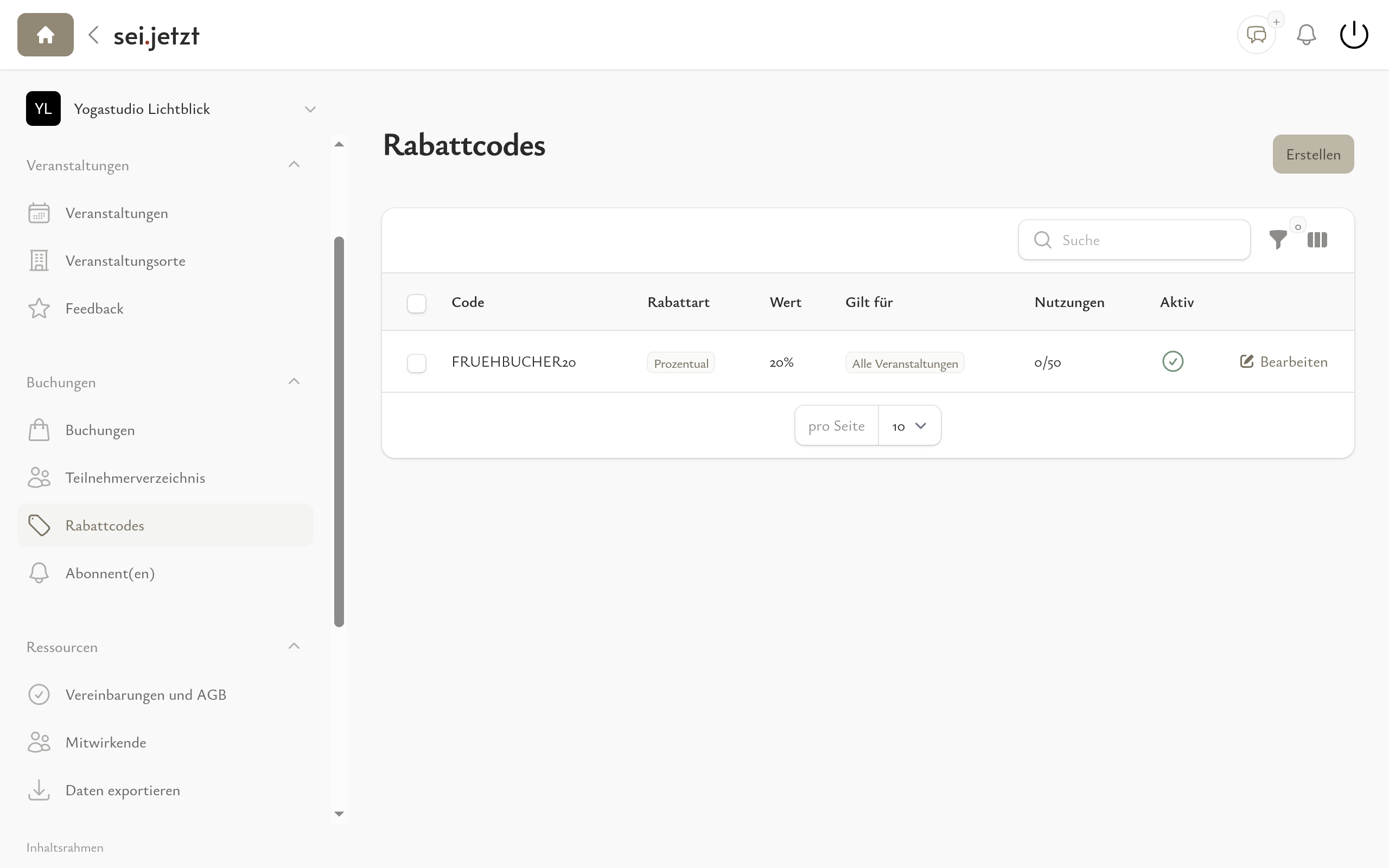The height and width of the screenshot is (868, 1389).
Task: Open the notifications bell
Action: pyautogui.click(x=1306, y=35)
